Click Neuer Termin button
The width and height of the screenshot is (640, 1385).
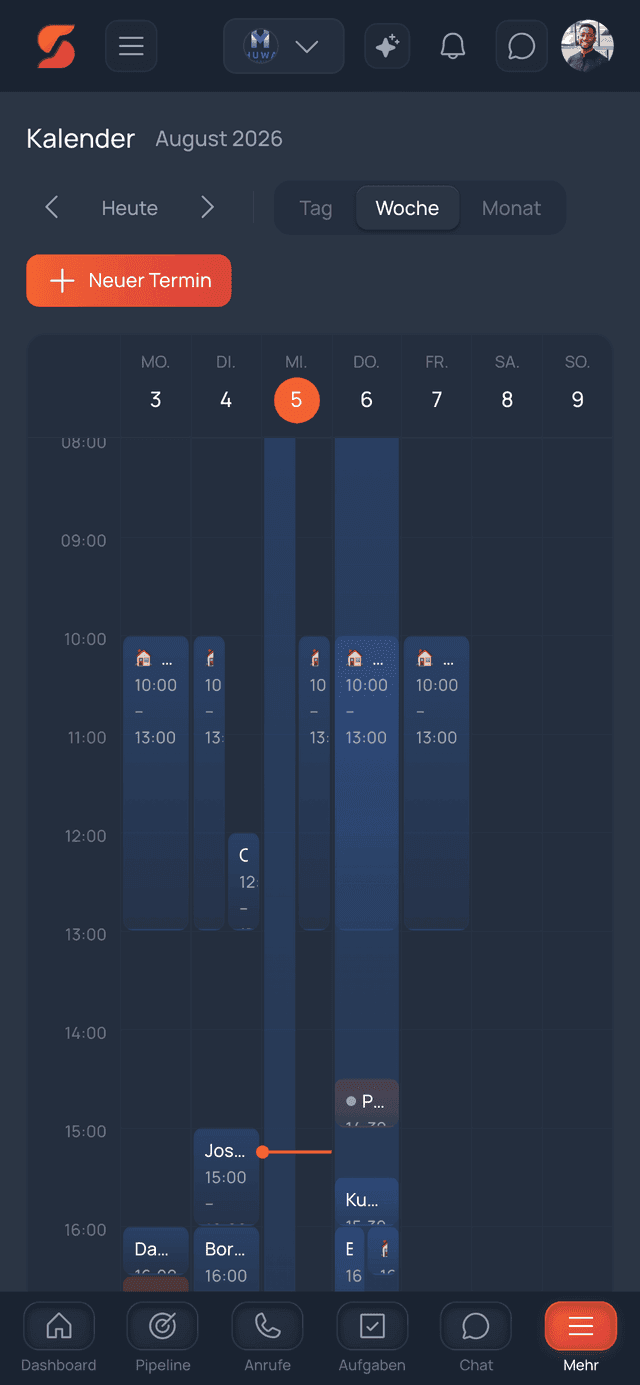[x=129, y=280]
